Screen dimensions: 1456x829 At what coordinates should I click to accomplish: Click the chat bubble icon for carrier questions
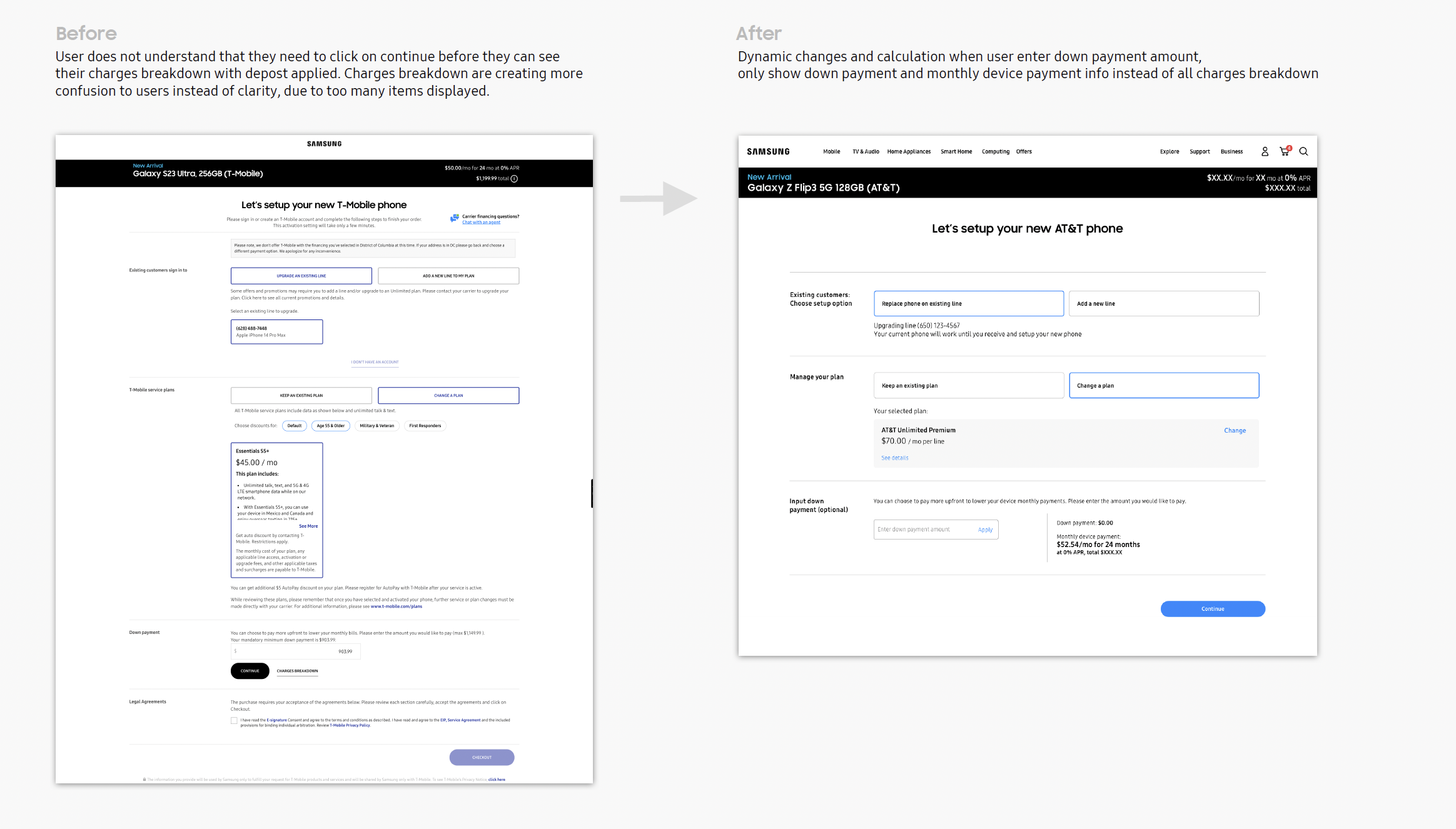tap(454, 218)
